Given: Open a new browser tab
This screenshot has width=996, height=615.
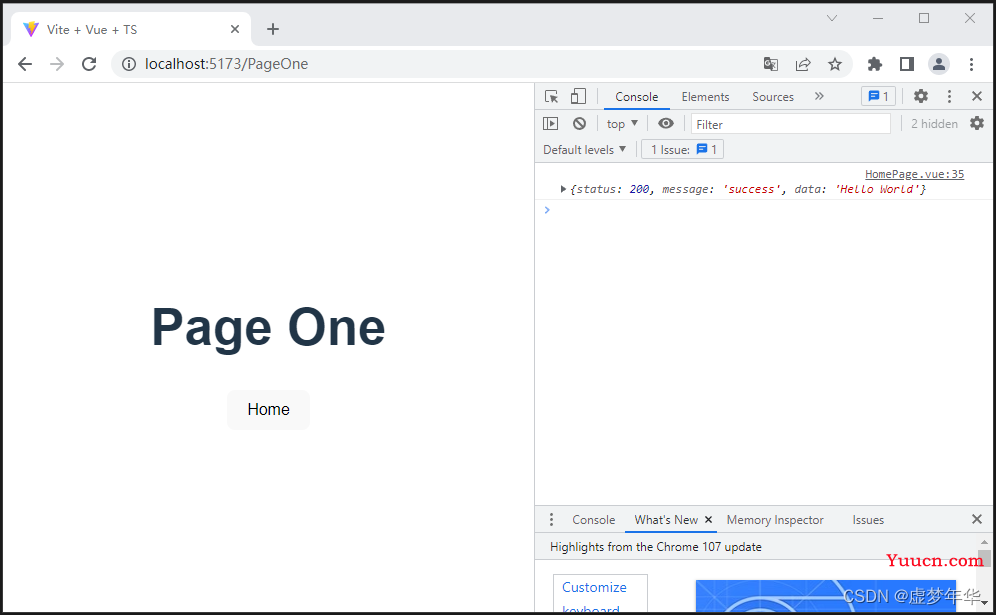Looking at the screenshot, I should (273, 29).
